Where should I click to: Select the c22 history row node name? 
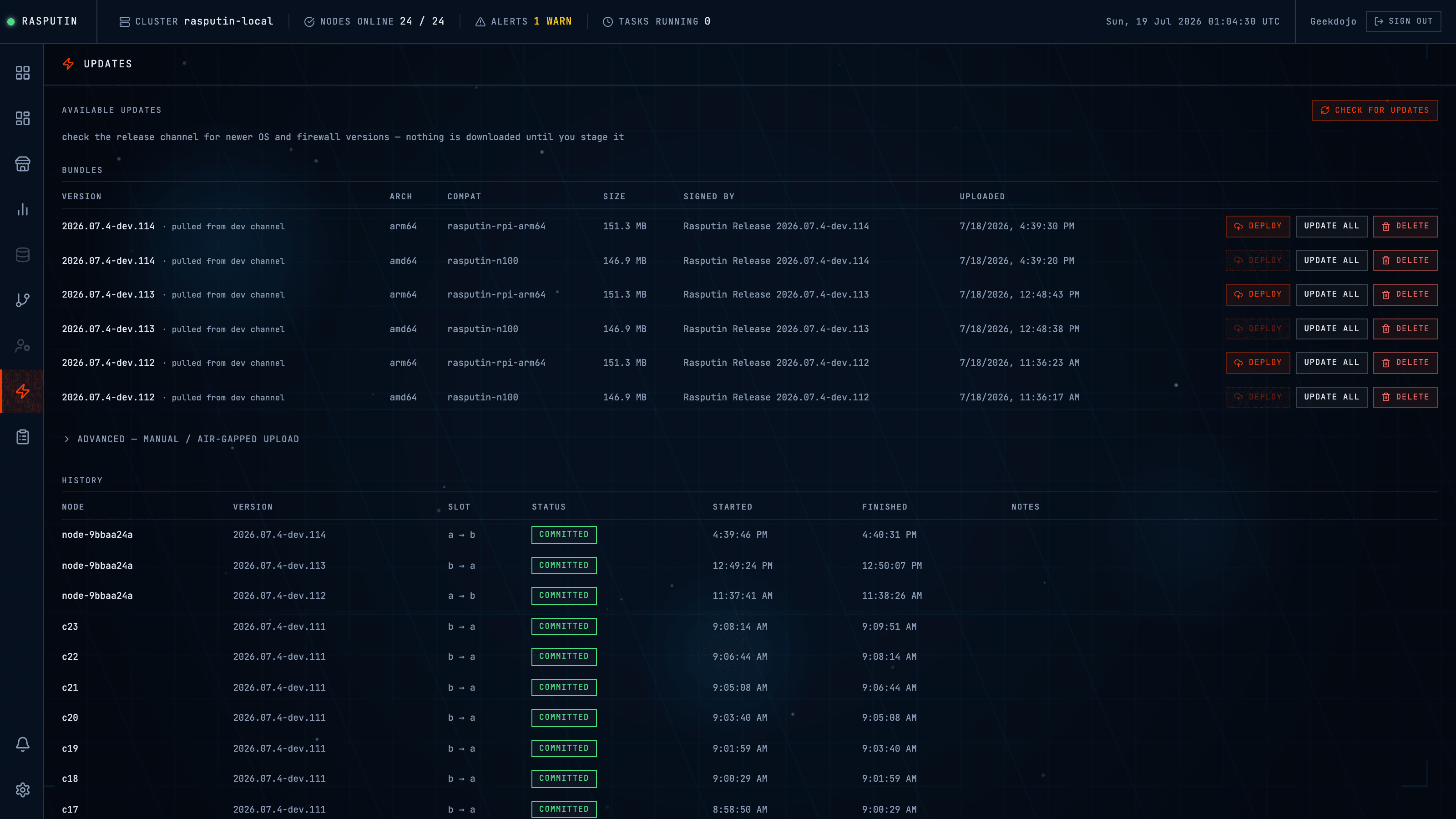[x=70, y=657]
